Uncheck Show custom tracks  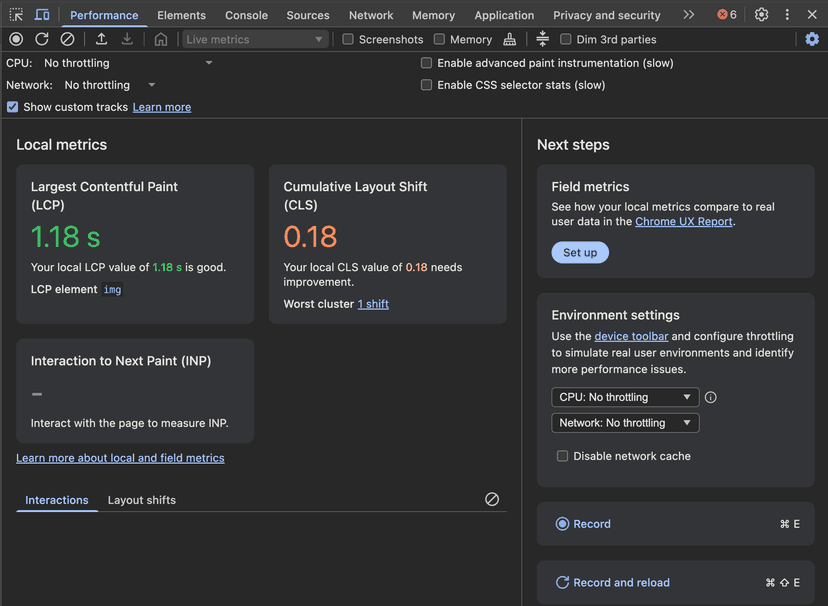coord(12,107)
